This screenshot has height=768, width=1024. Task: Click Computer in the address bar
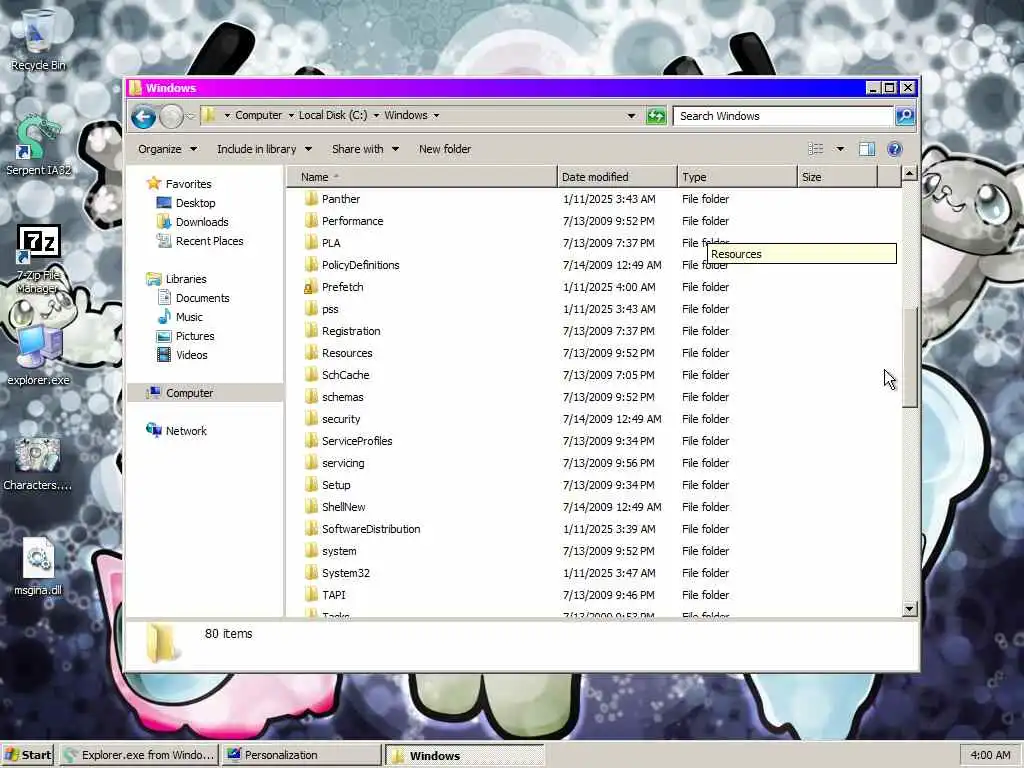coord(259,115)
